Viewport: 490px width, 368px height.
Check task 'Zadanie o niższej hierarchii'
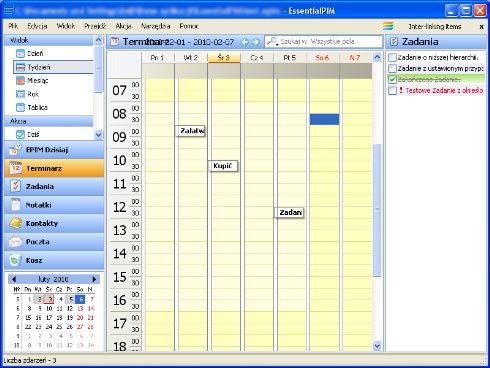[x=392, y=57]
